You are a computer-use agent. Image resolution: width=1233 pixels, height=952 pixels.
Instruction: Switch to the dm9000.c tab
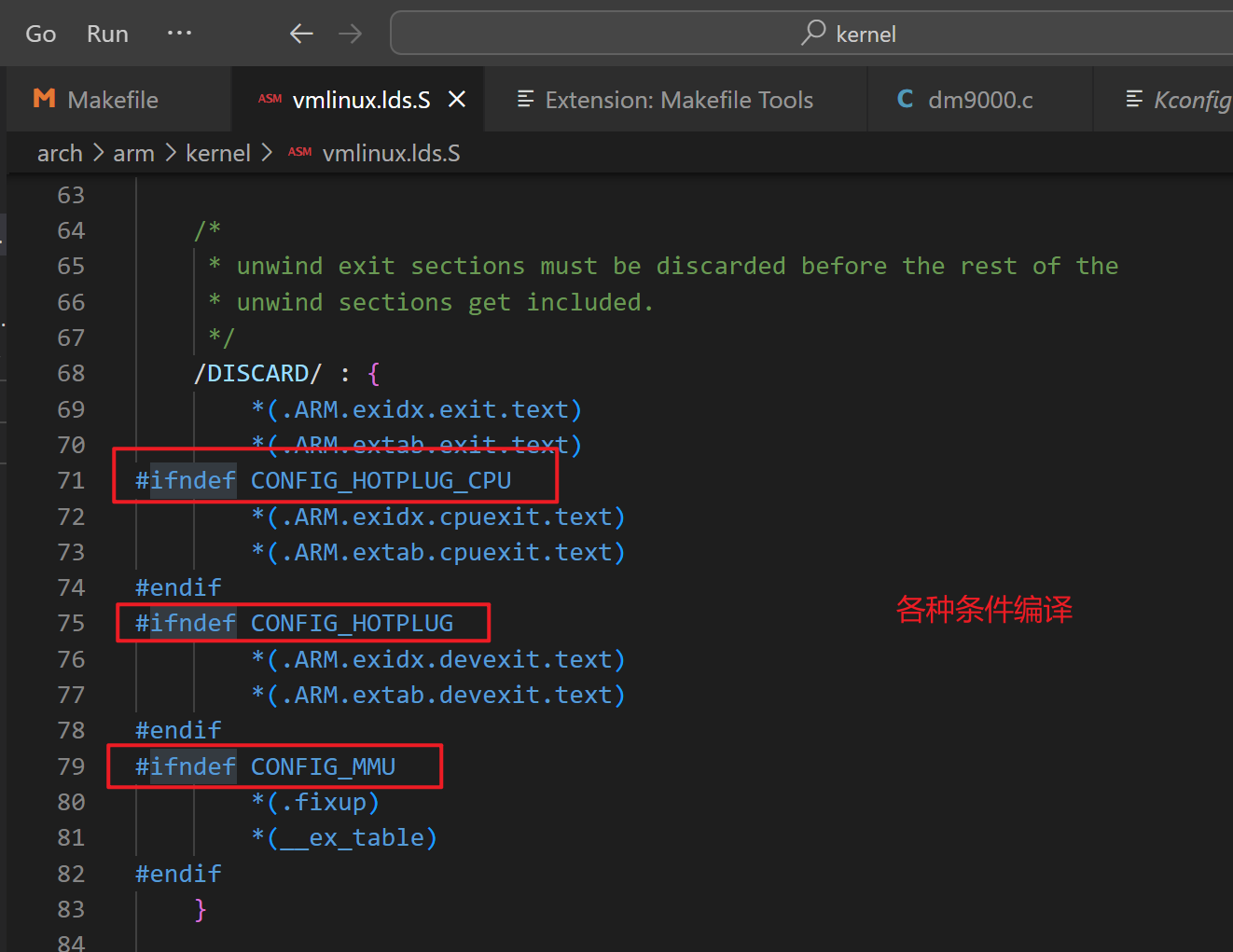coord(980,99)
